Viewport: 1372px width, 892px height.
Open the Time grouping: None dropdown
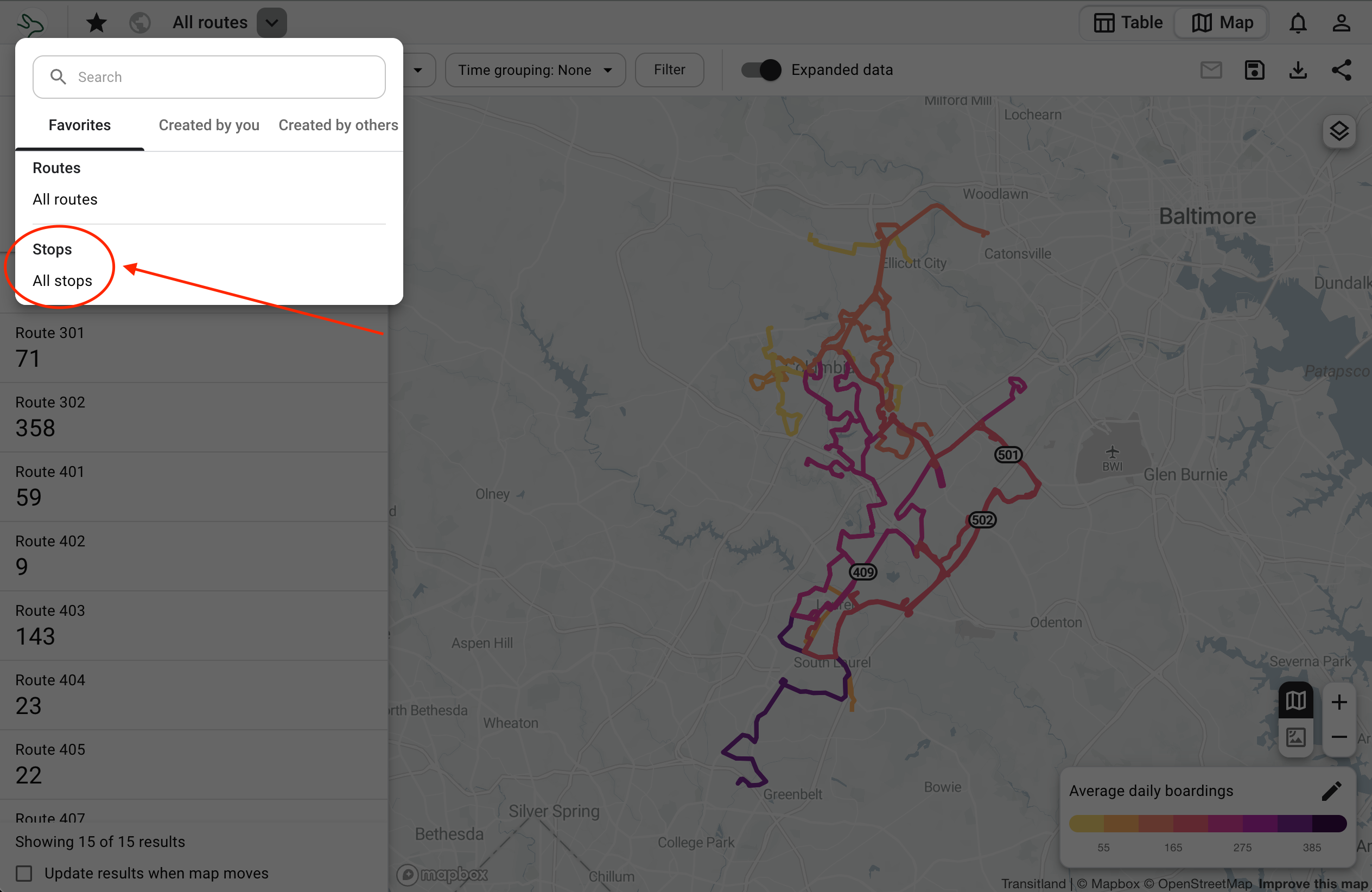tap(535, 71)
